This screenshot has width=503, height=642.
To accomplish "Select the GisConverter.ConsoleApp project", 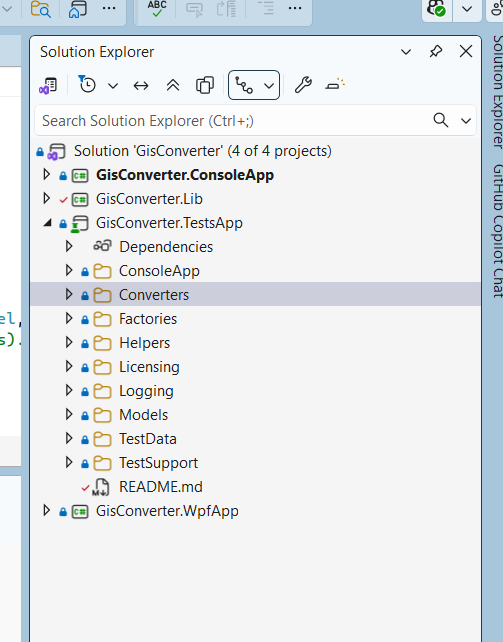I will pyautogui.click(x=185, y=175).
